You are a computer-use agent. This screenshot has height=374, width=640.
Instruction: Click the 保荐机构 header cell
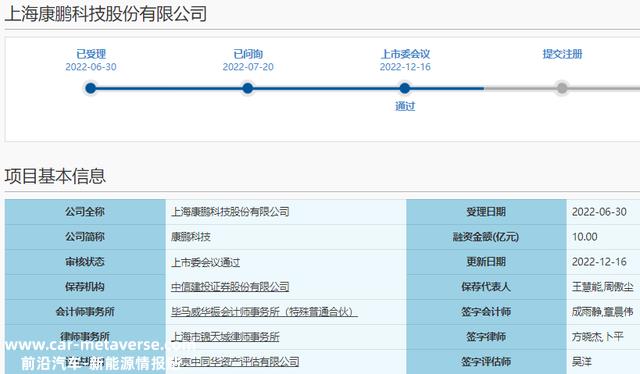(85, 287)
